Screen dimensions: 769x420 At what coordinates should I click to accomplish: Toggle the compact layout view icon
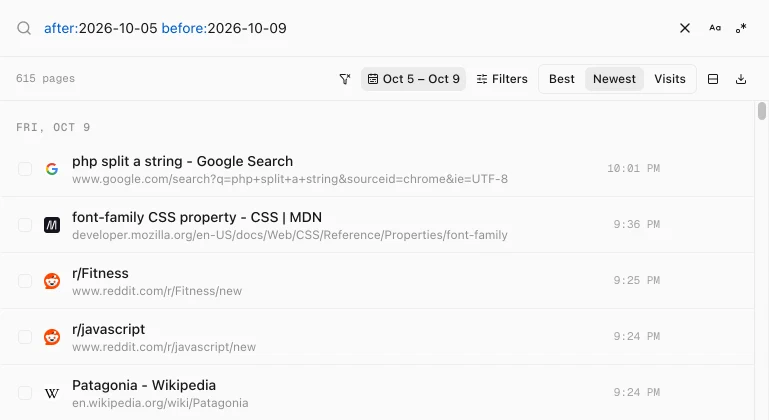click(x=713, y=79)
